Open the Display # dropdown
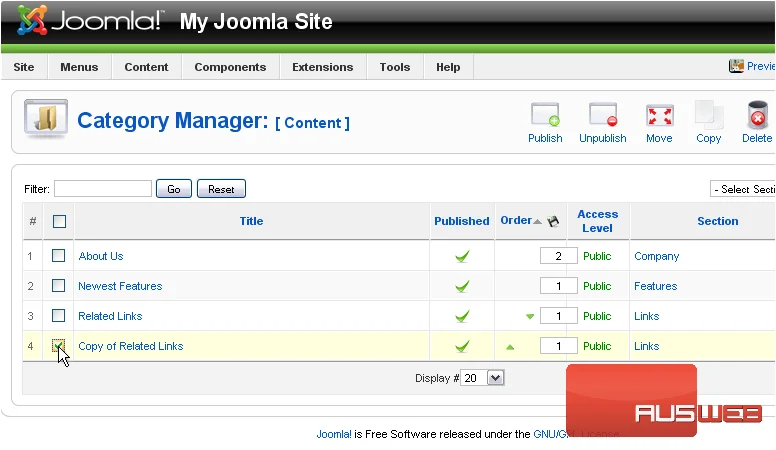The width and height of the screenshot is (776, 450). (x=482, y=378)
